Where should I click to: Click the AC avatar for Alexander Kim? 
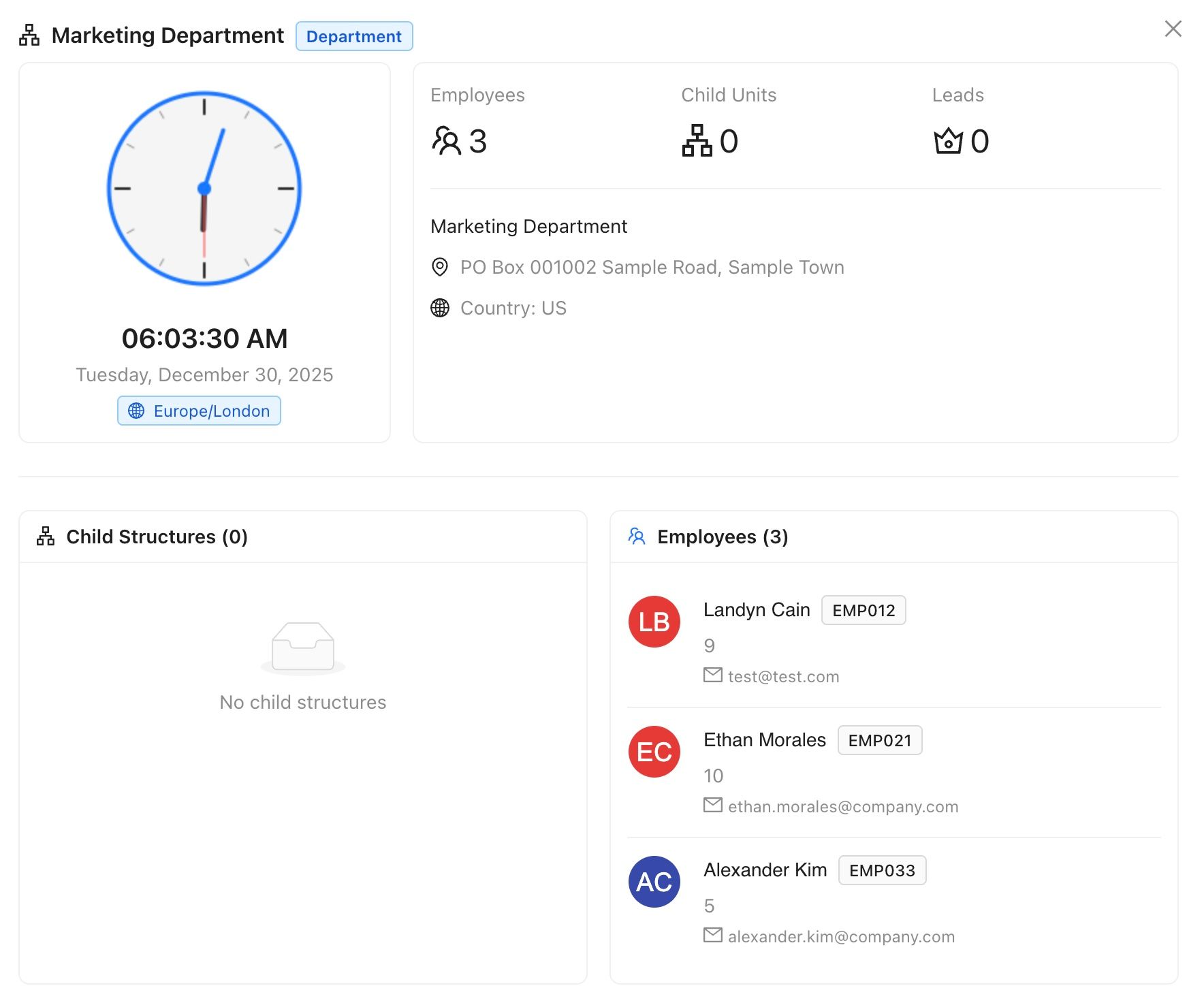(654, 882)
